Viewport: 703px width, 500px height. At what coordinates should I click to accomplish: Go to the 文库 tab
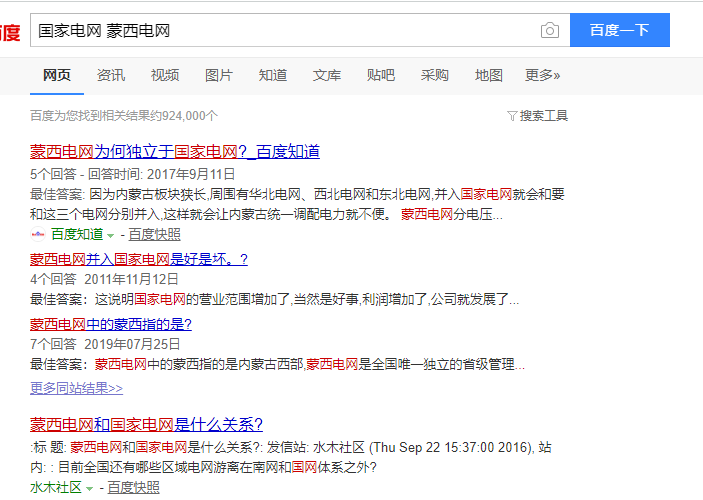327,75
